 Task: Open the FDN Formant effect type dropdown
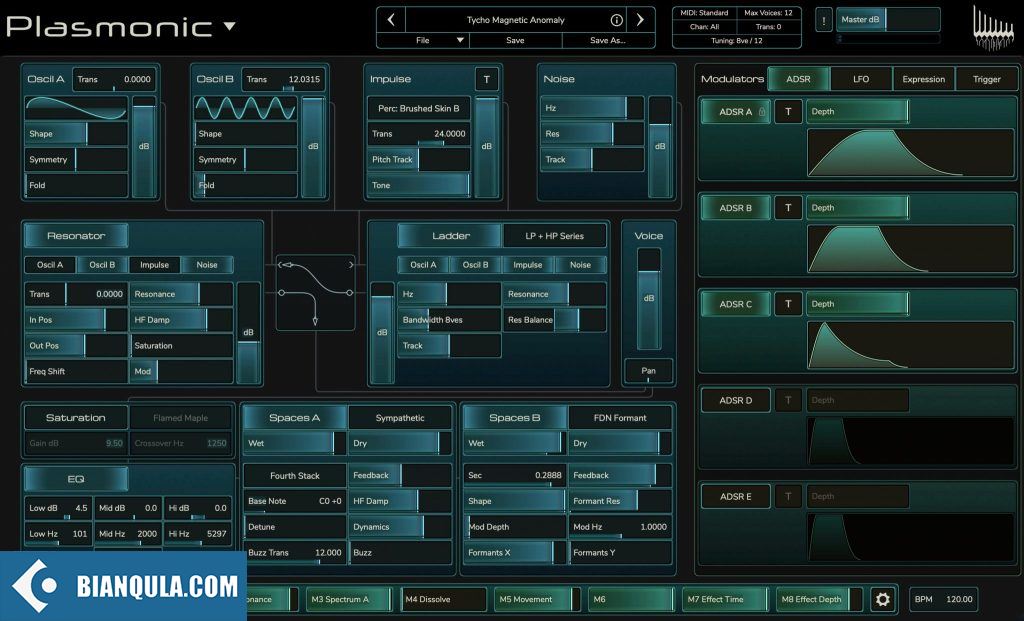[620, 417]
